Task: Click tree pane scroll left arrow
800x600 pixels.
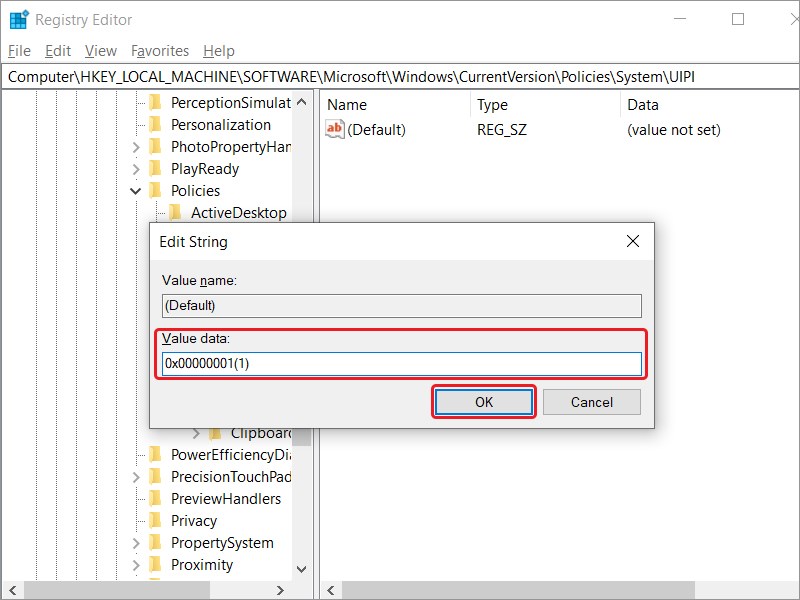Action: [x=12, y=590]
